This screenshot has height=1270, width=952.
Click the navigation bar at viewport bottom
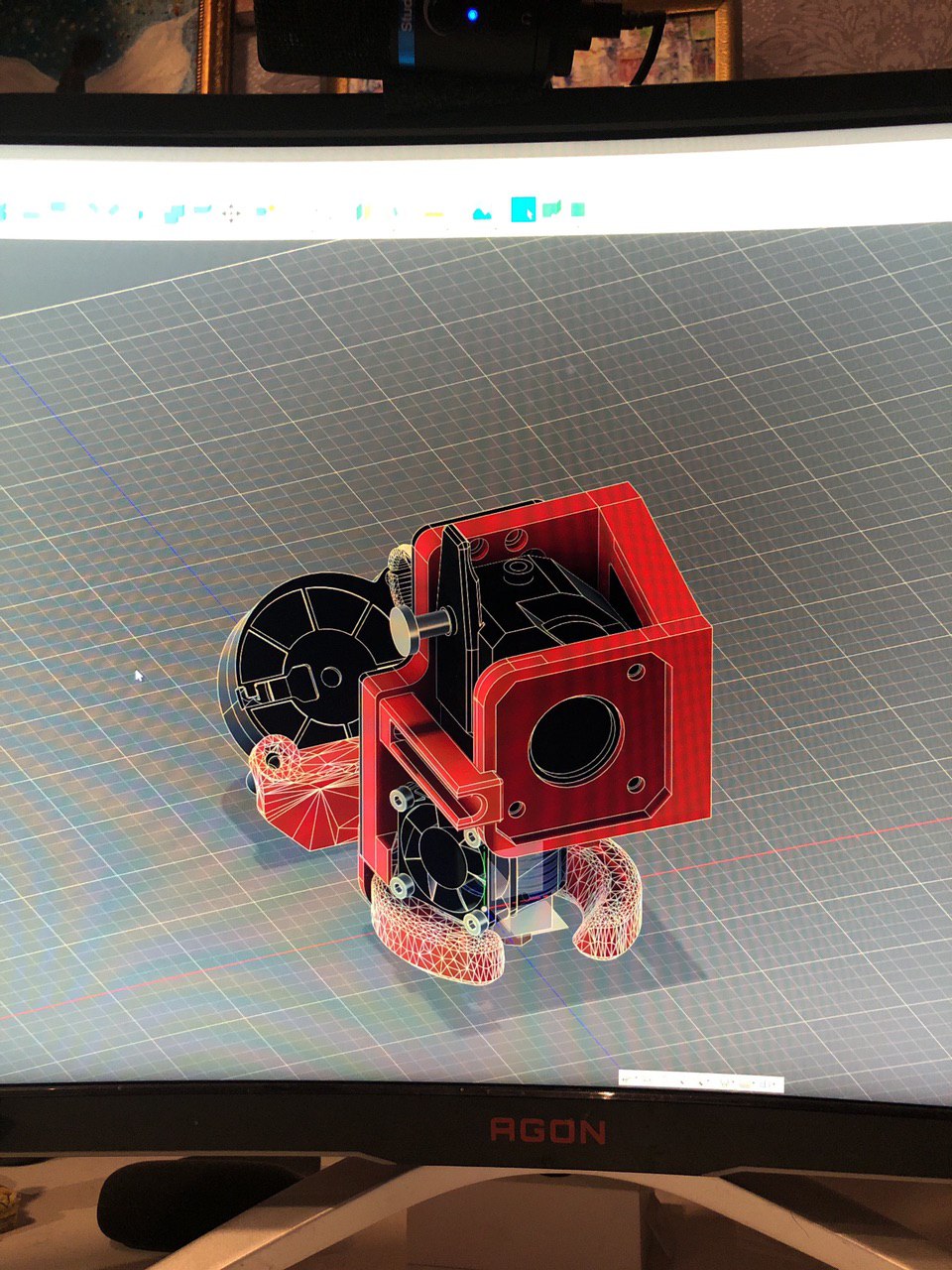point(701,1081)
